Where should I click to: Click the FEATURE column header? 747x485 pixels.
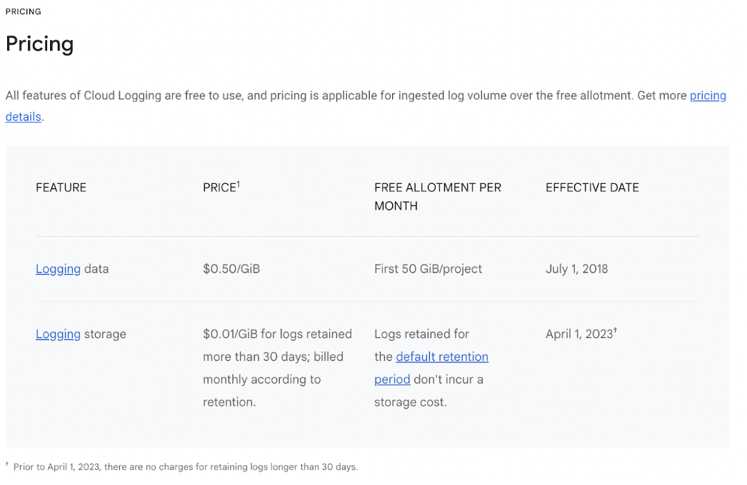(61, 188)
